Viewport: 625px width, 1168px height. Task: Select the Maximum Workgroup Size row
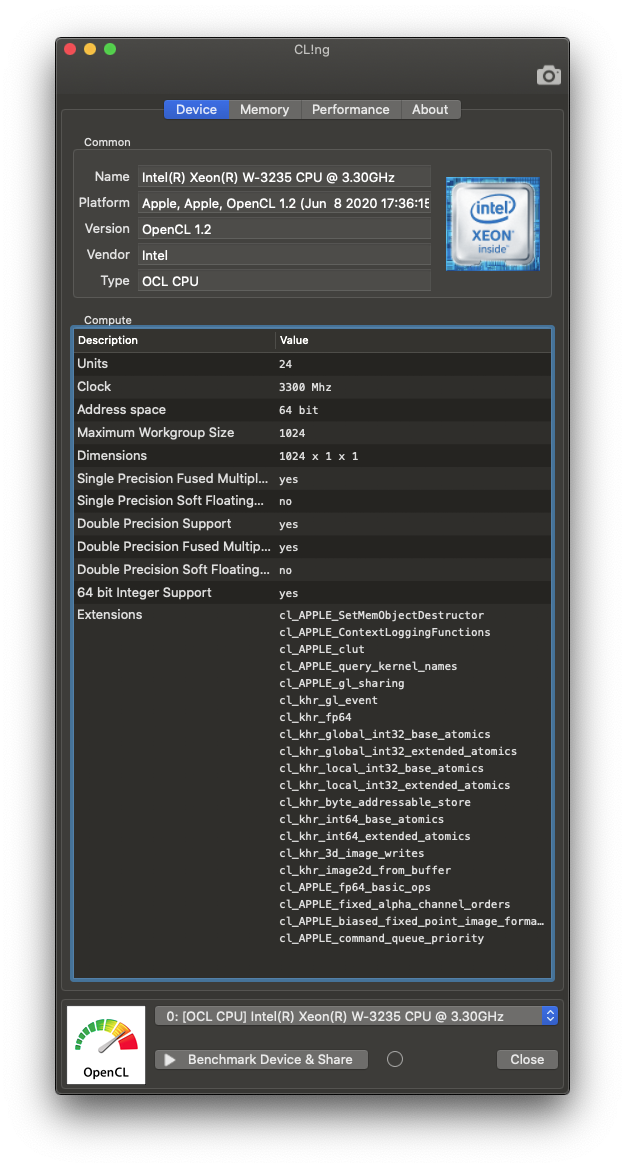pos(313,433)
